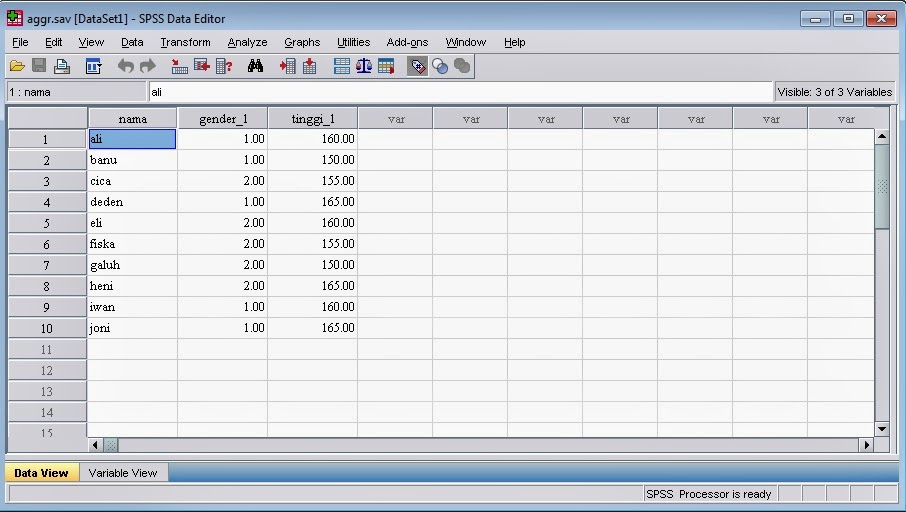This screenshot has width=906, height=512.
Task: Click the Go to Variable icon
Action: click(x=202, y=66)
